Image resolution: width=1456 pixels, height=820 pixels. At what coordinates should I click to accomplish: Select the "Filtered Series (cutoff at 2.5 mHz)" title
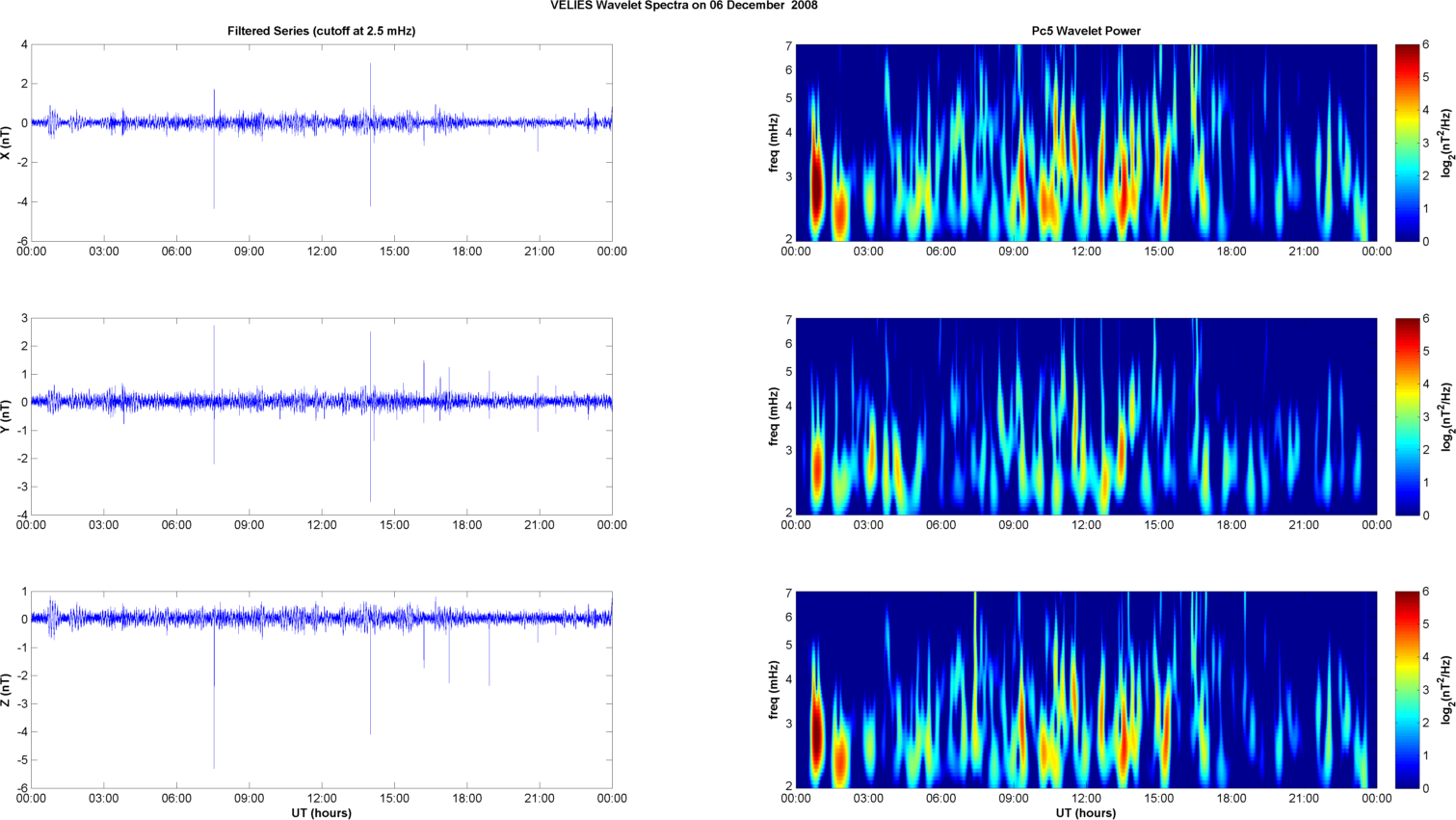[x=322, y=31]
